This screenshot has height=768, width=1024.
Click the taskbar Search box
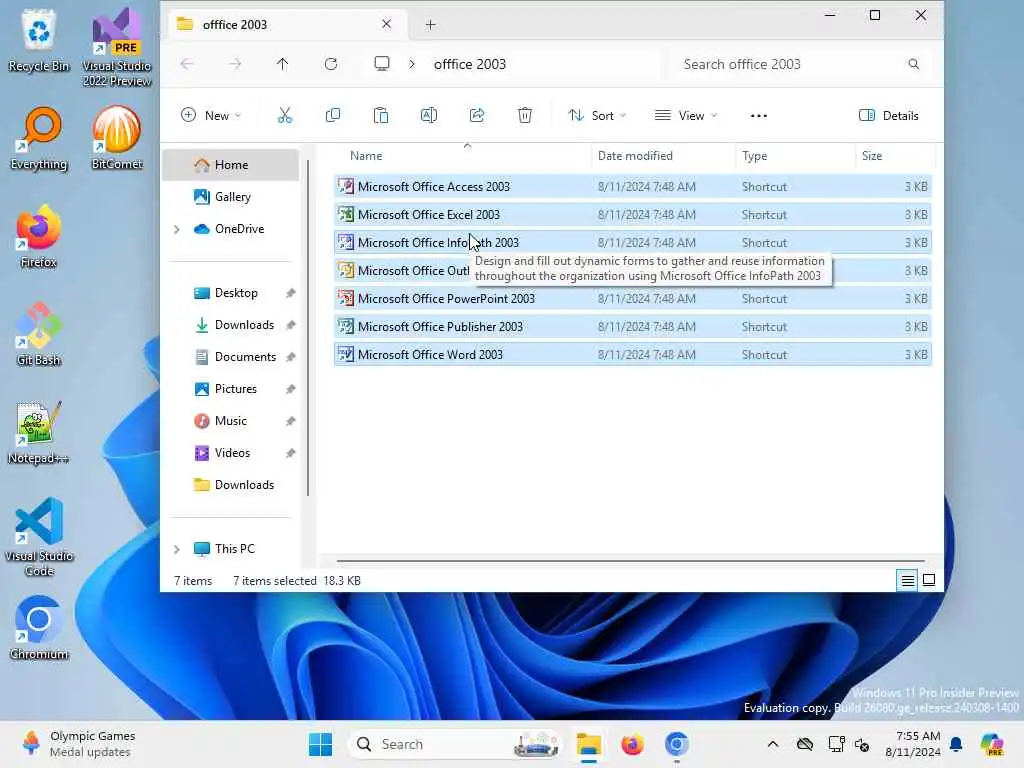pyautogui.click(x=455, y=744)
